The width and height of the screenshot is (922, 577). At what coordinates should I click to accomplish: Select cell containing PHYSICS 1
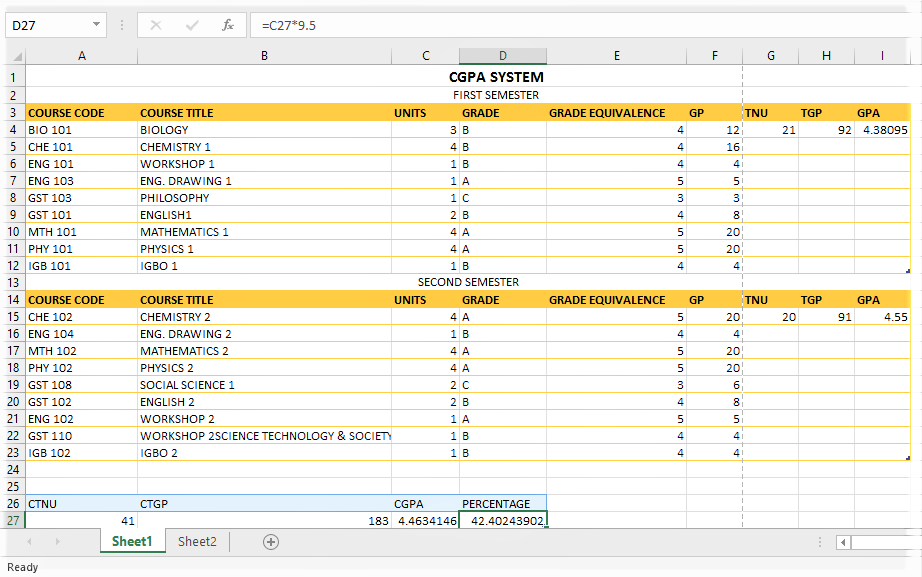point(264,249)
